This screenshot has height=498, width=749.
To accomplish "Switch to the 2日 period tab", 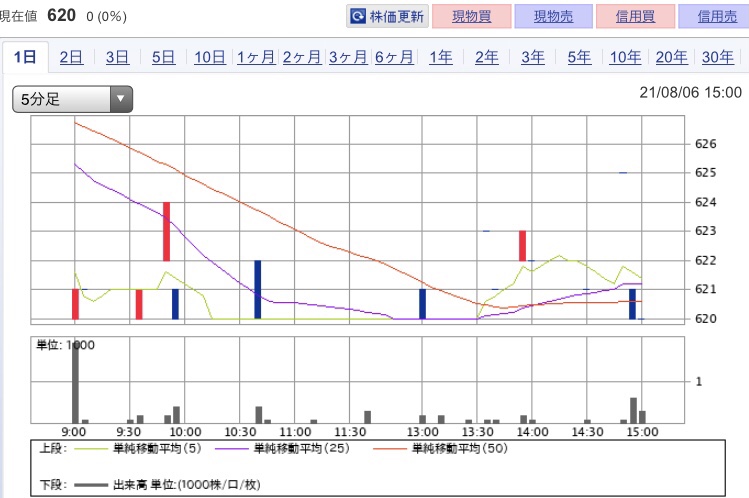I will pyautogui.click(x=71, y=57).
